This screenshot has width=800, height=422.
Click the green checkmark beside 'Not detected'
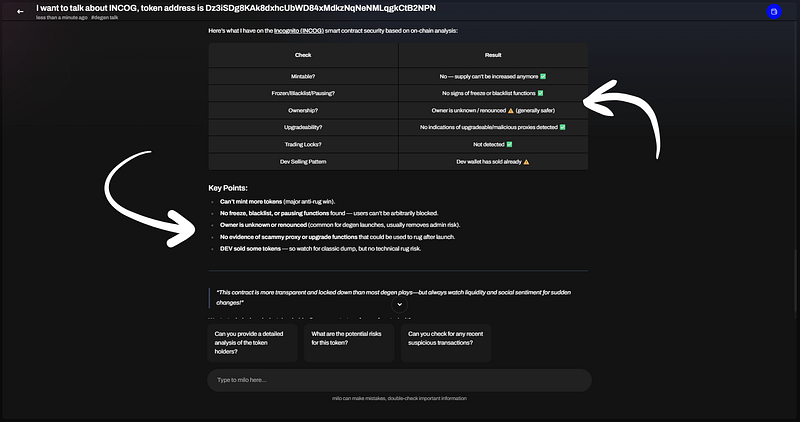pos(509,144)
